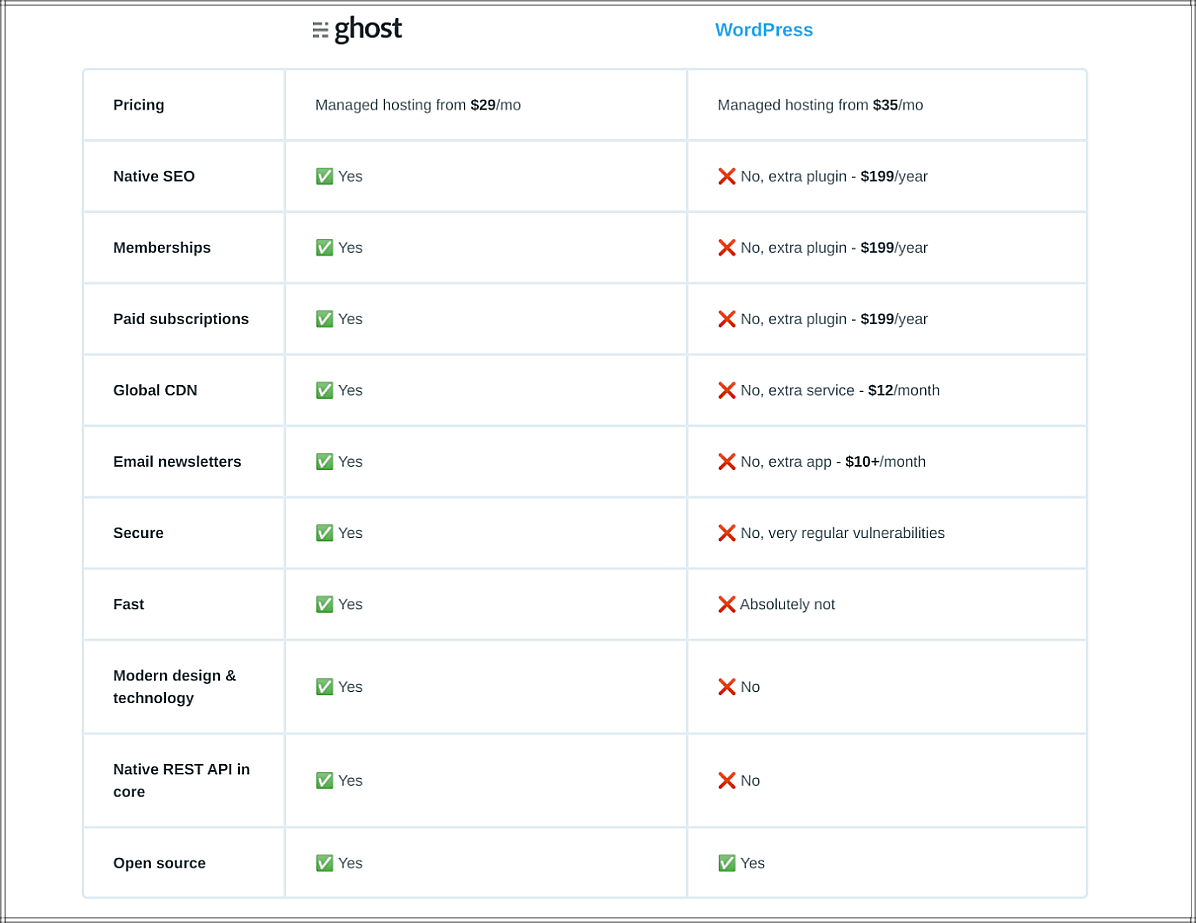
Task: Click Ghost 'Yes' text in Paid subscriptions row
Action: 350,319
